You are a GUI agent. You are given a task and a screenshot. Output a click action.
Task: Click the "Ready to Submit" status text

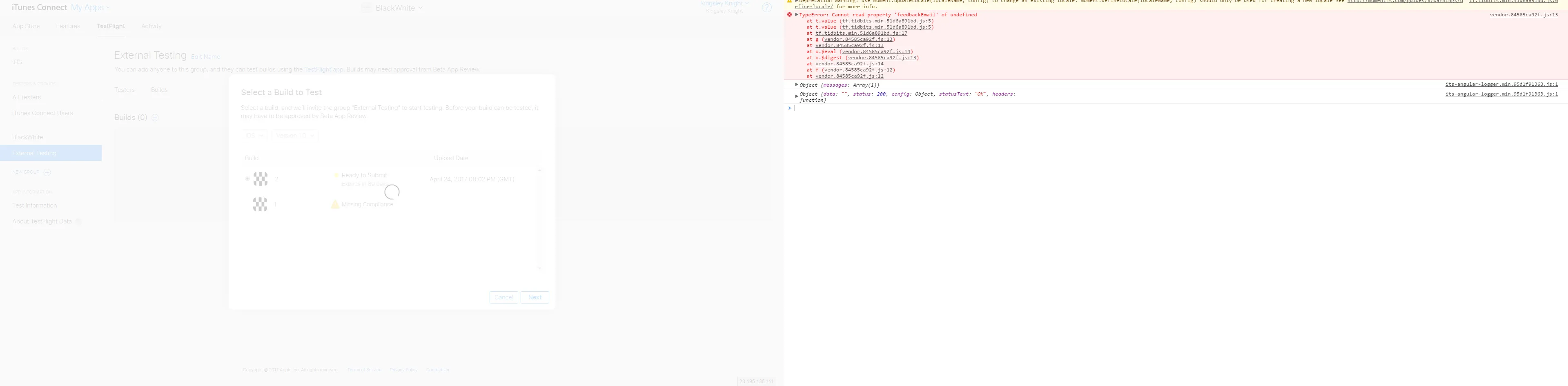tap(364, 175)
